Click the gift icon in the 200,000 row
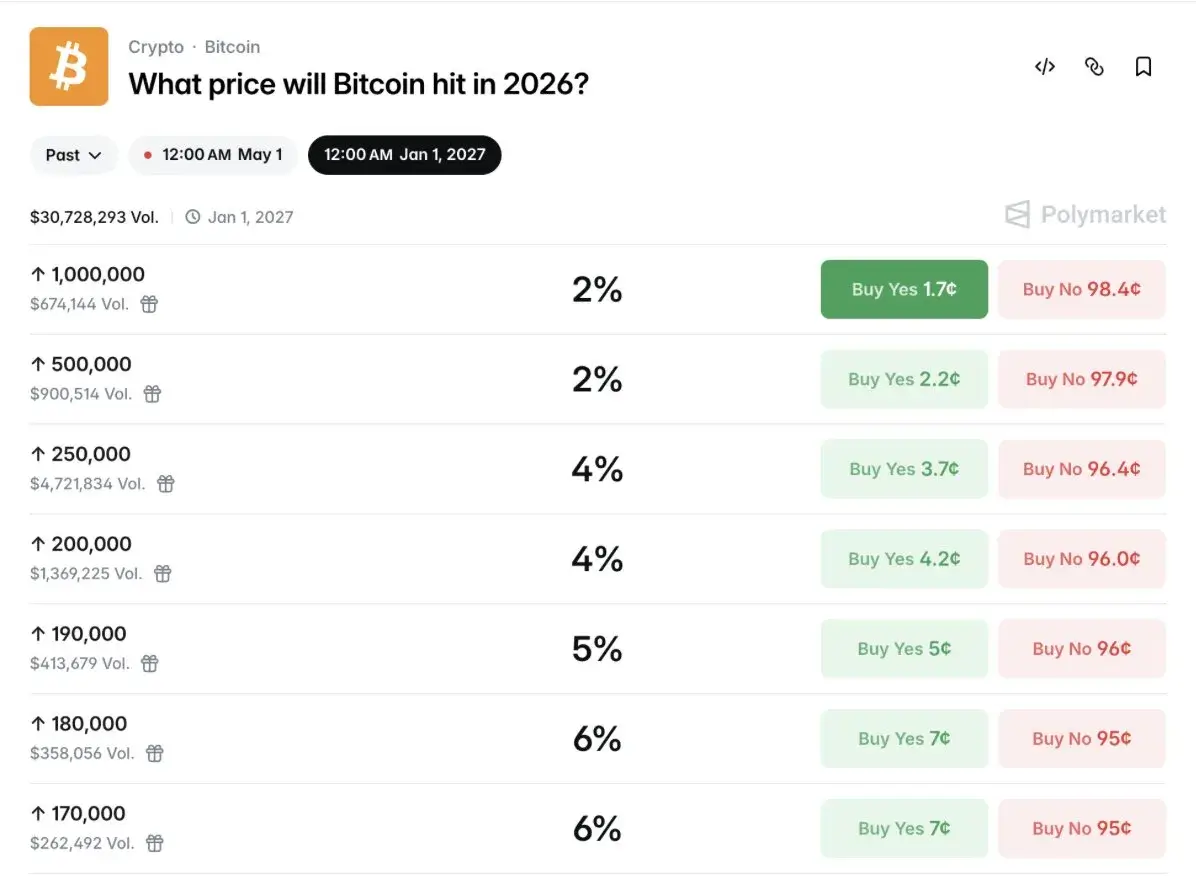Image resolution: width=1196 pixels, height=876 pixels. (x=162, y=574)
